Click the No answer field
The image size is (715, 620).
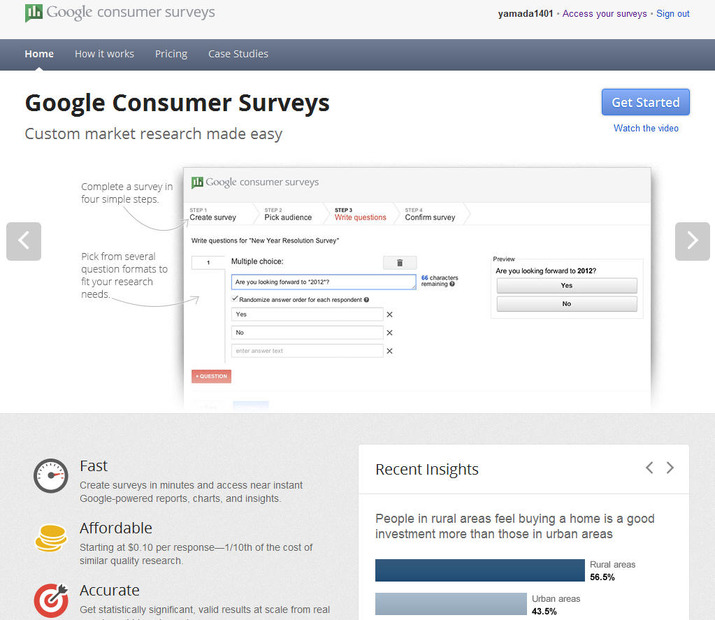point(307,333)
